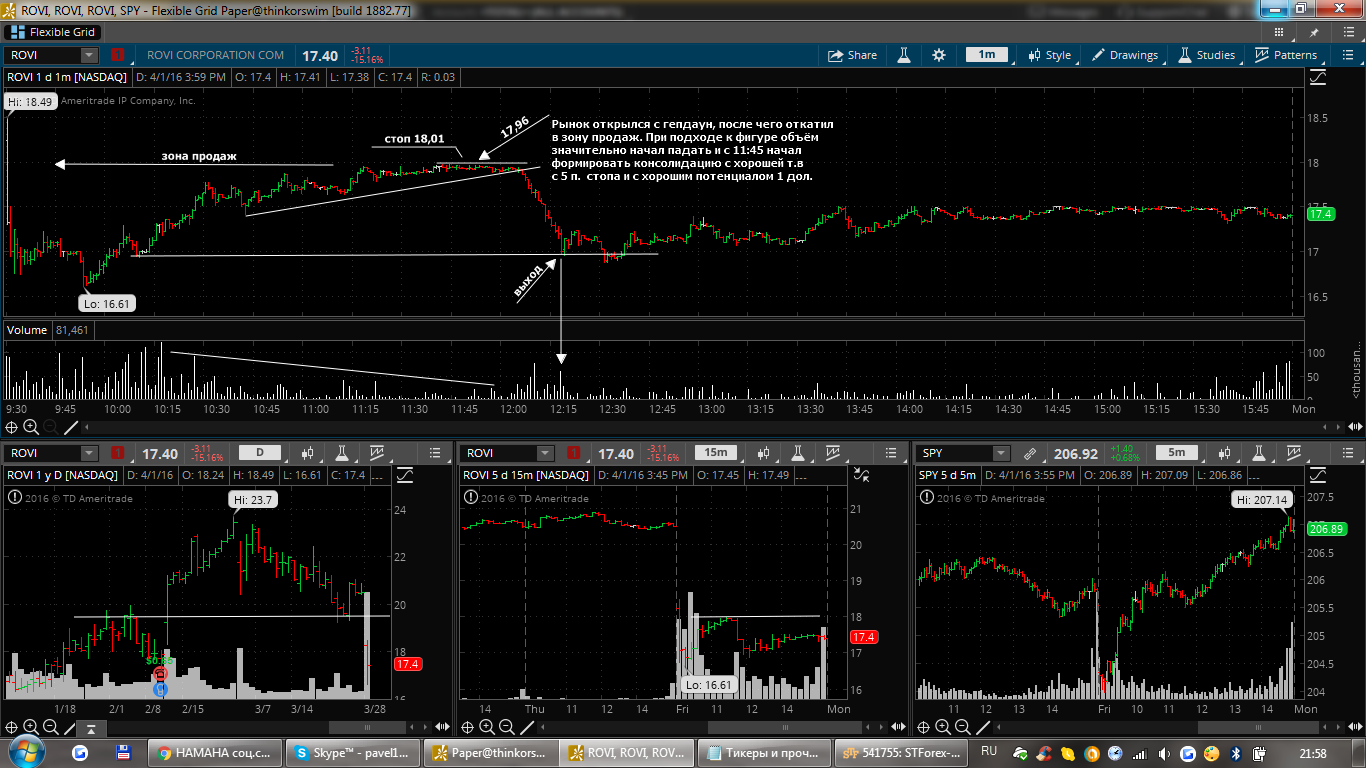Open the Style menu

1049,55
